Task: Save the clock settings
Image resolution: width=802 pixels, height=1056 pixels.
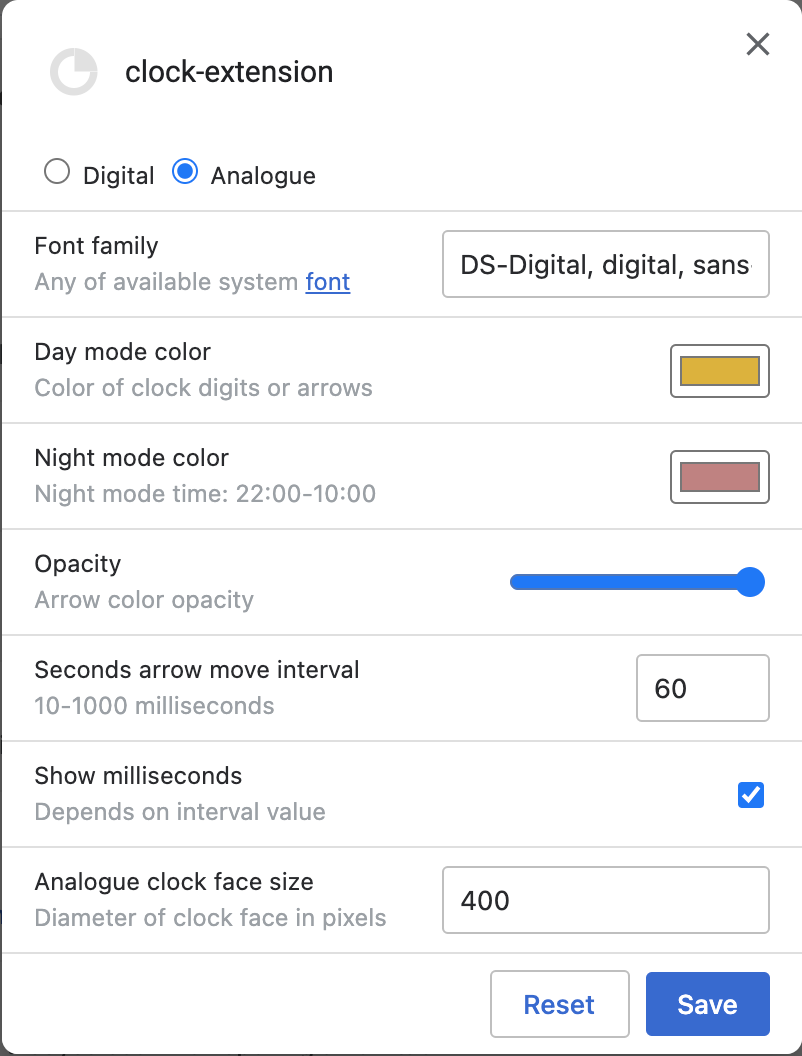Action: click(x=707, y=1004)
